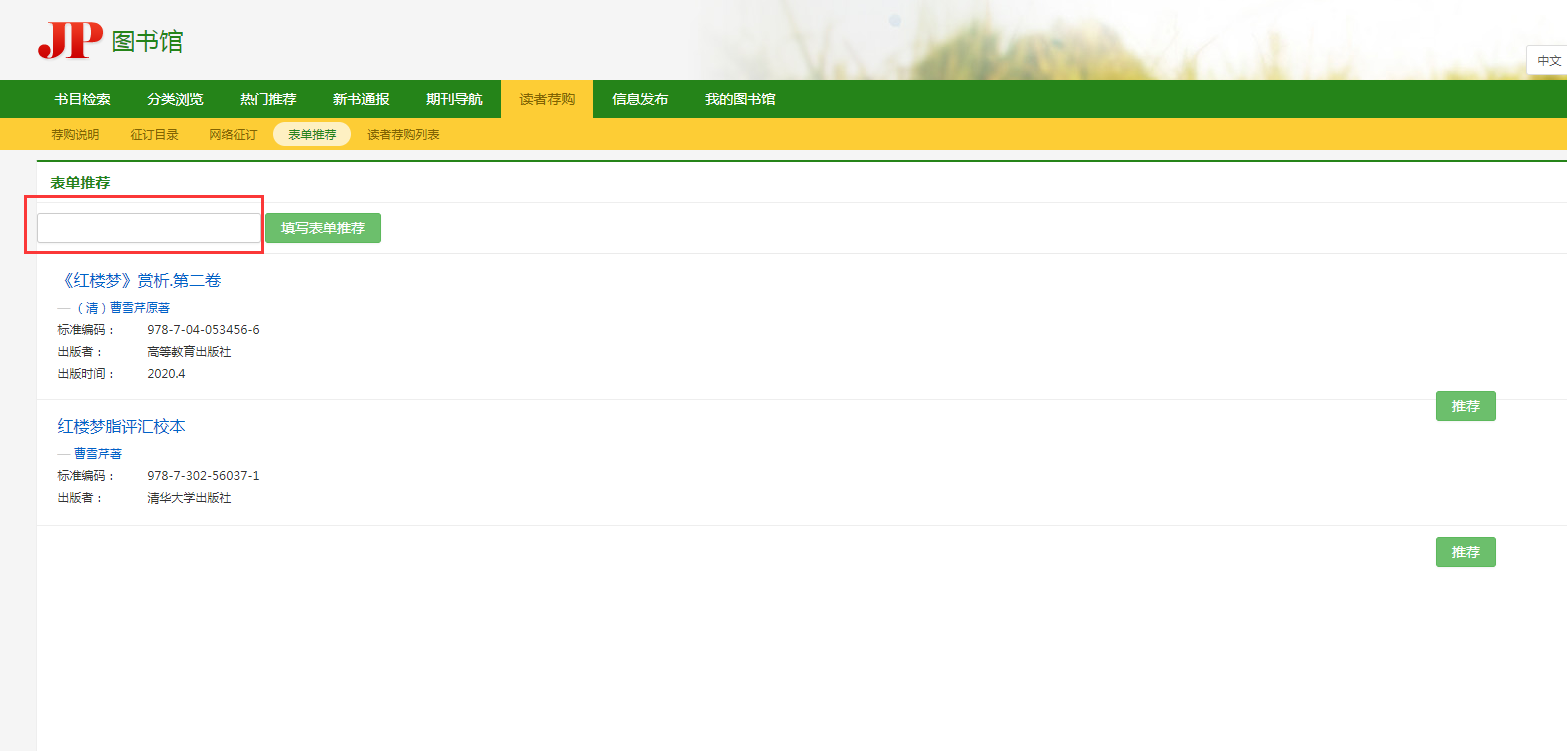Screen dimensions: 1567x751
Task: Go to 分类浏览 in the navigation bar
Action: pyautogui.click(x=175, y=99)
